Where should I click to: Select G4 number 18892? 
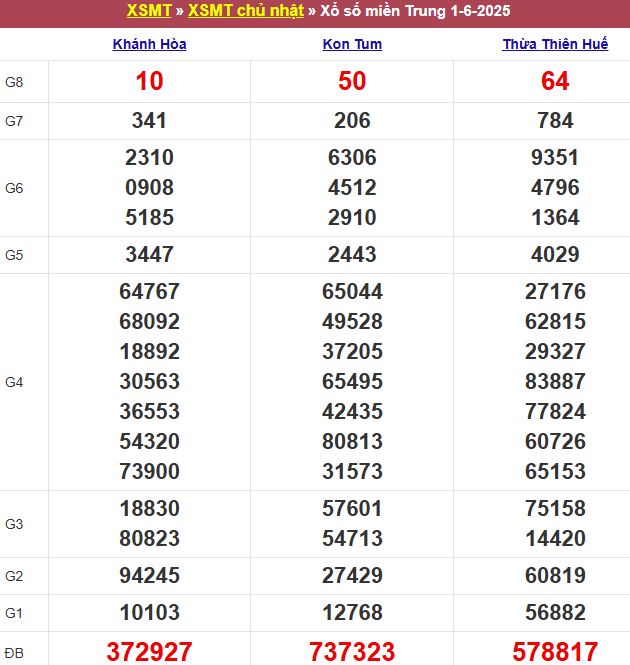click(149, 352)
